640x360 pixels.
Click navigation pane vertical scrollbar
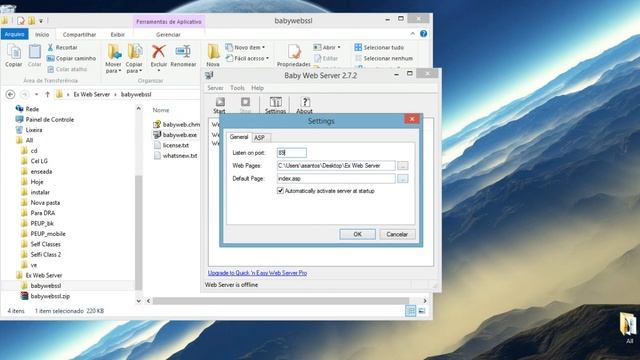click(139, 233)
